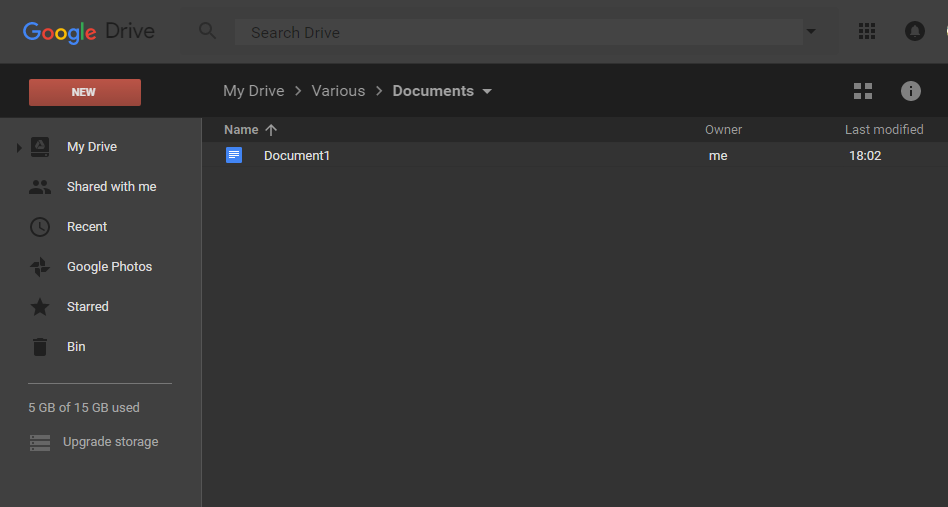
Task: Switch to grid view
Action: (863, 91)
